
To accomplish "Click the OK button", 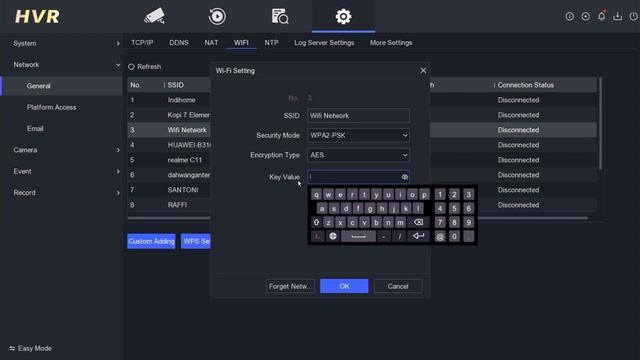I will pos(344,286).
